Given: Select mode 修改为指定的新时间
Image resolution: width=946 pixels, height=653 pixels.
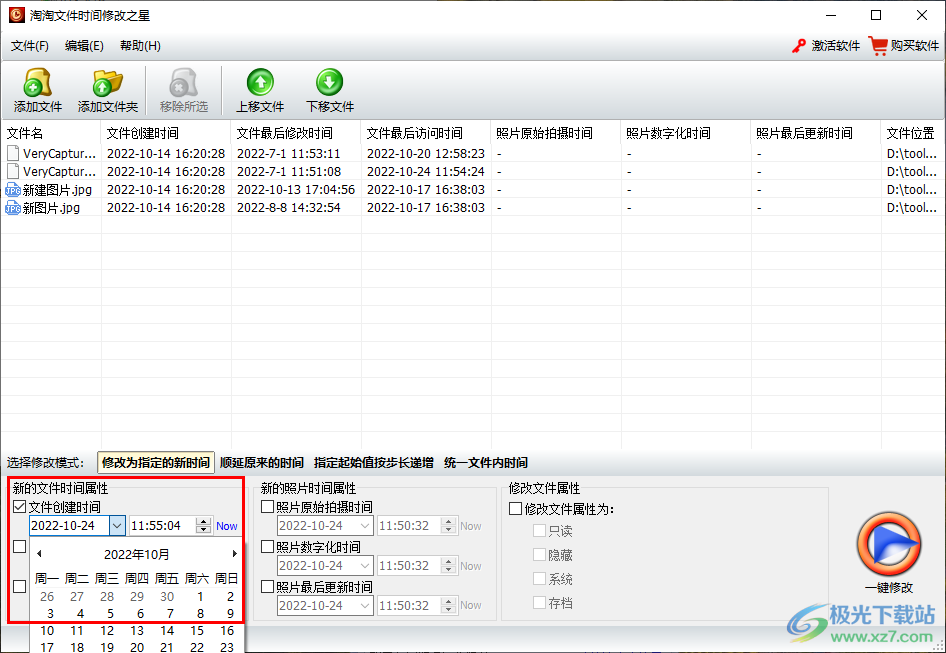Looking at the screenshot, I should (x=156, y=463).
